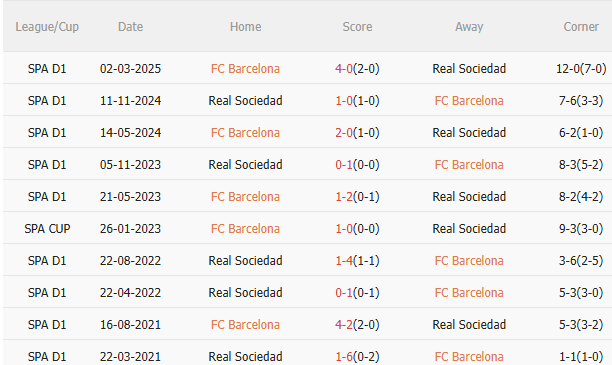Image resolution: width=612 pixels, height=365 pixels.
Task: Select FC Barcelona away team on 05-11-2023
Action: point(469,165)
